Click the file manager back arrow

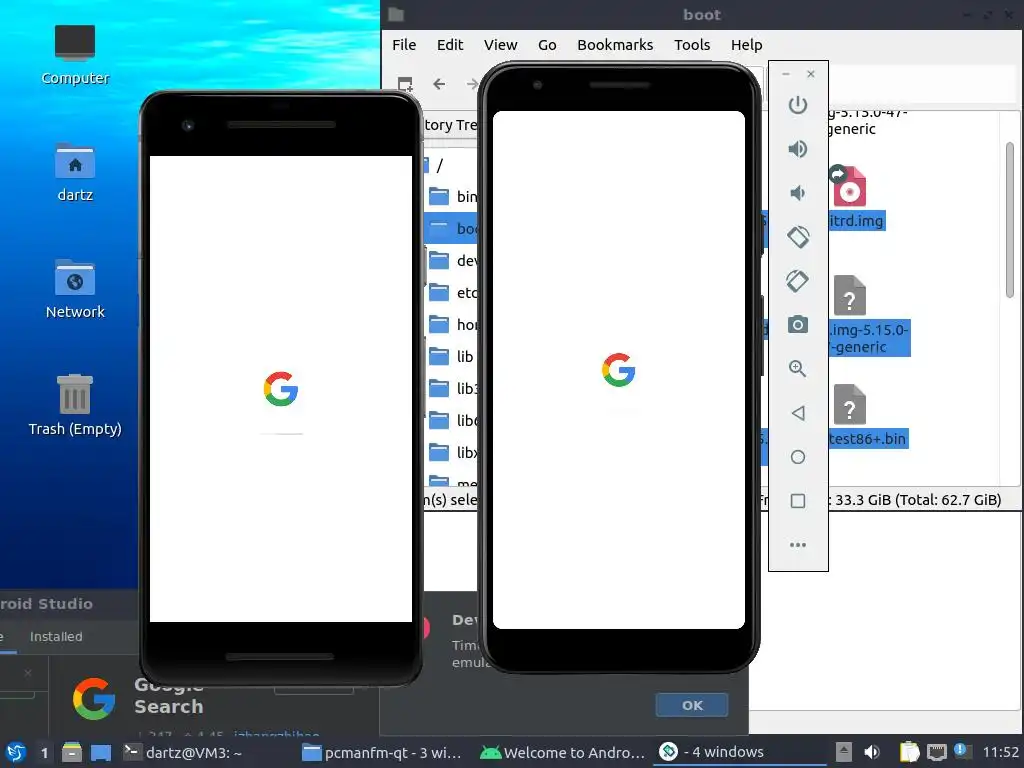click(x=439, y=84)
